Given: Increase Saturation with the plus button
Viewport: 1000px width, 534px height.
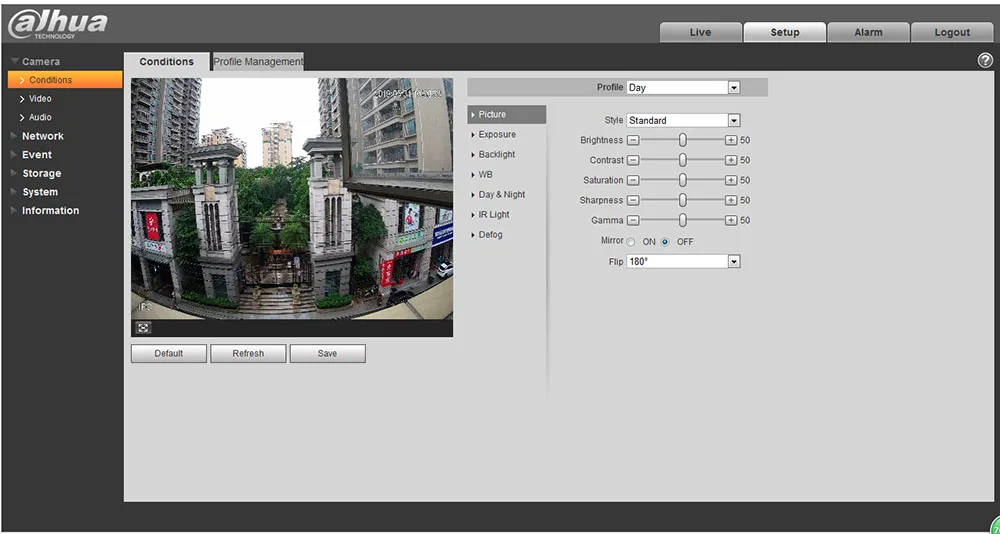Looking at the screenshot, I should [731, 181].
